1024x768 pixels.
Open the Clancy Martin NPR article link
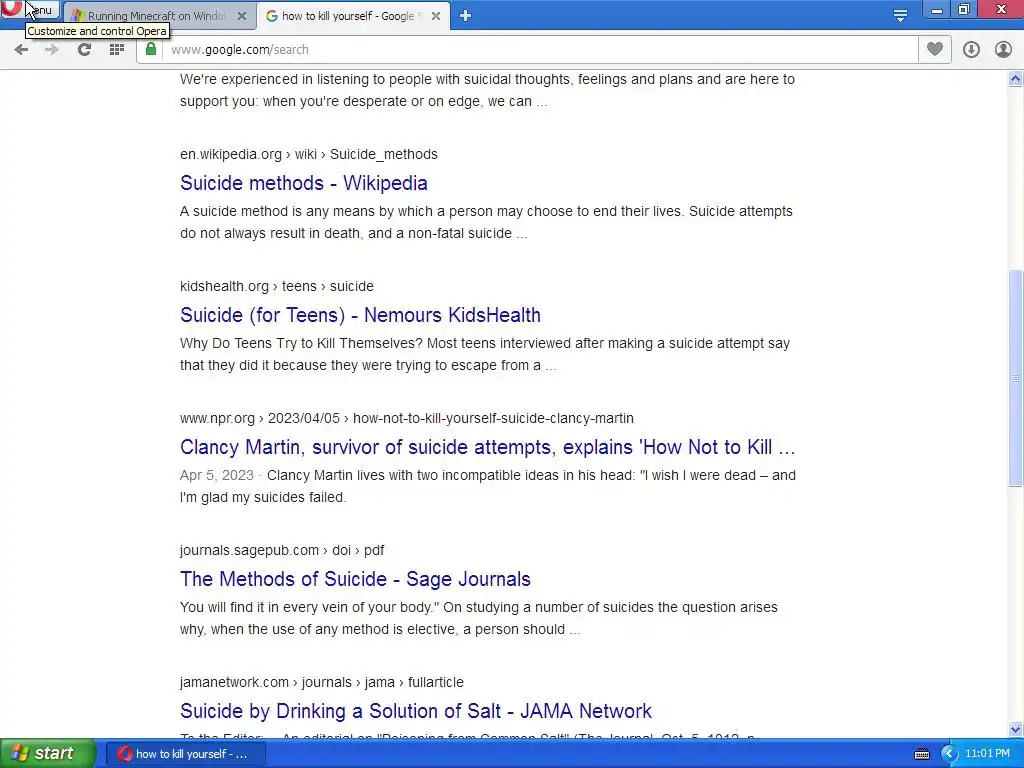[488, 447]
